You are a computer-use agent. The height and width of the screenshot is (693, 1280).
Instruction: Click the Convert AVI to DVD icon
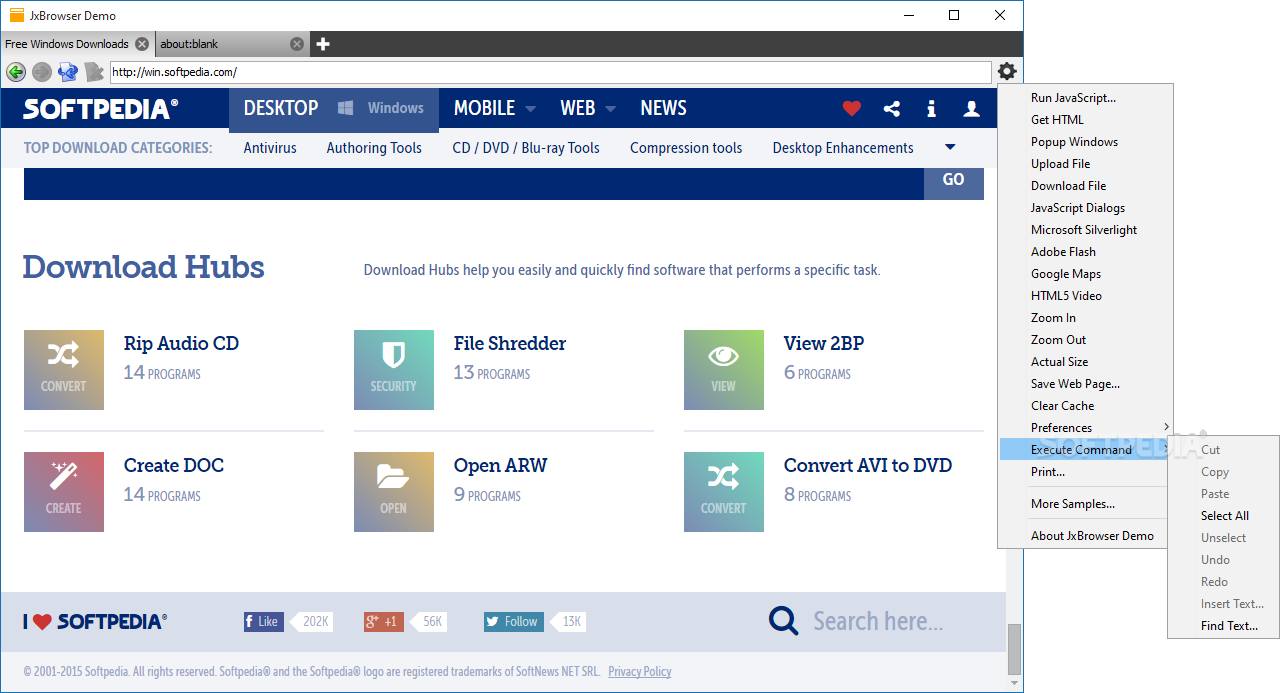[724, 492]
